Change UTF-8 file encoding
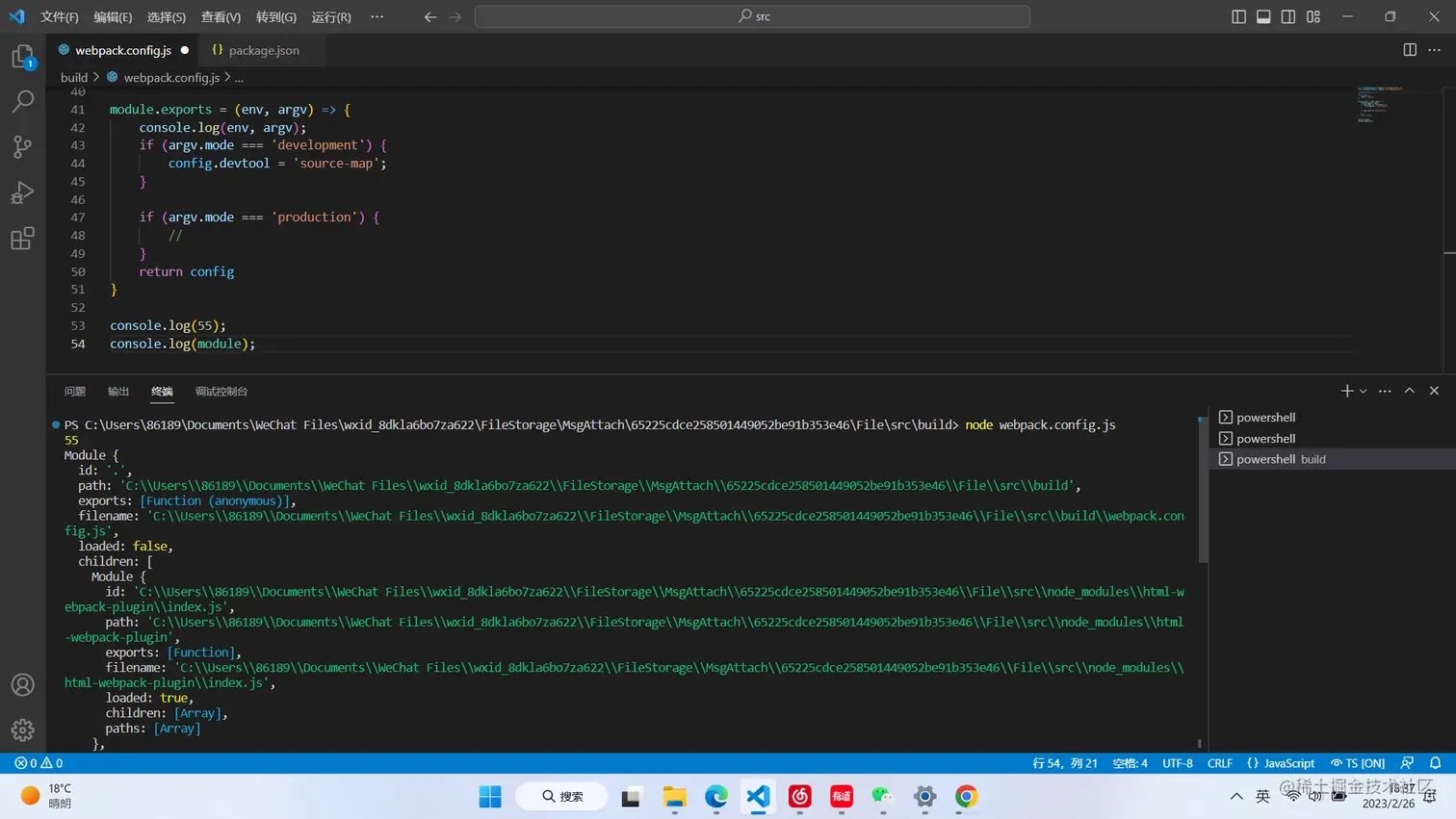The width and height of the screenshot is (1456, 819). point(1178,763)
